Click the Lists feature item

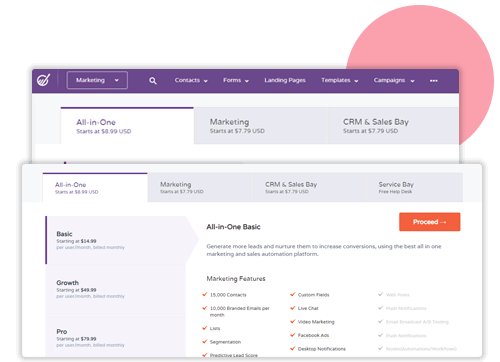[x=215, y=328]
